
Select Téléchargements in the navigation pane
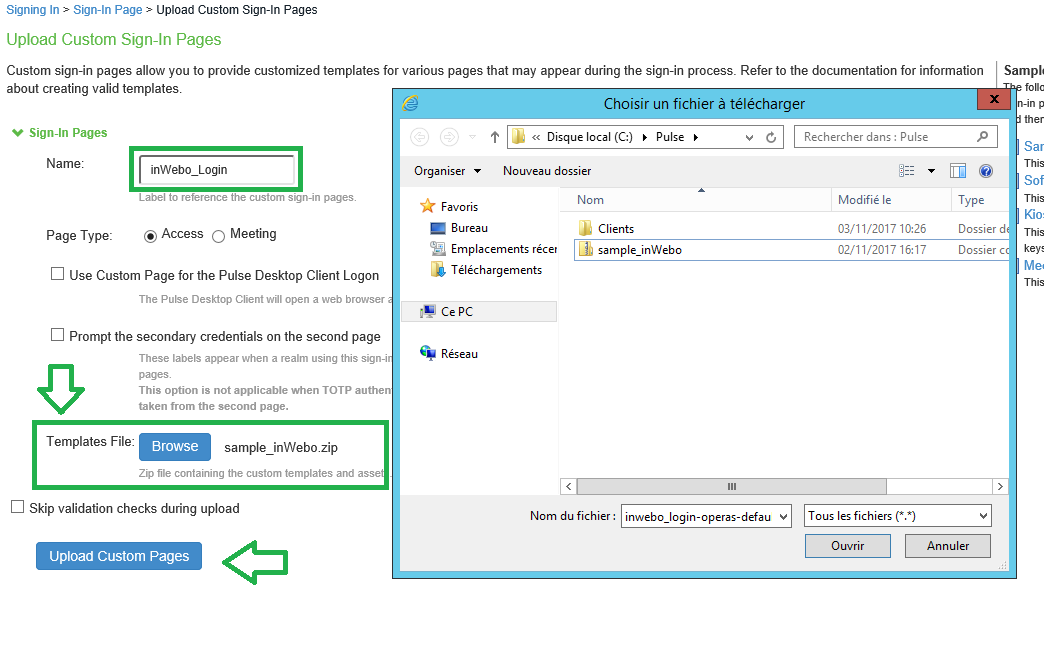(x=496, y=270)
